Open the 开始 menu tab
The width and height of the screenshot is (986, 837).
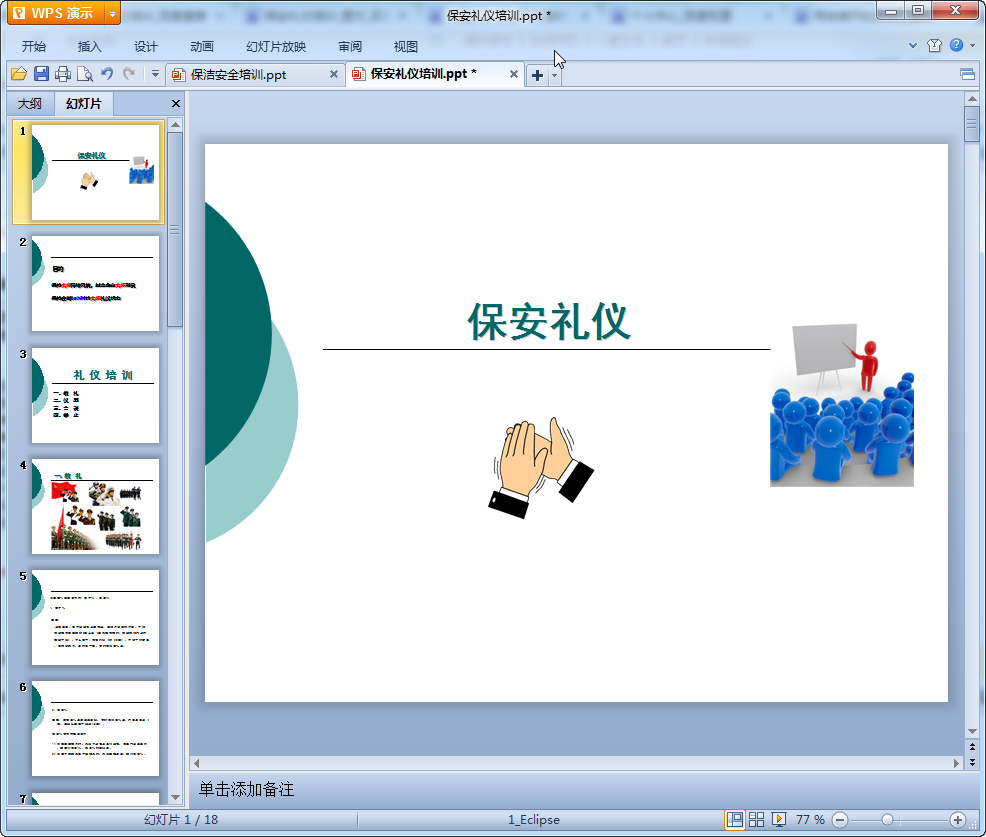click(x=34, y=47)
